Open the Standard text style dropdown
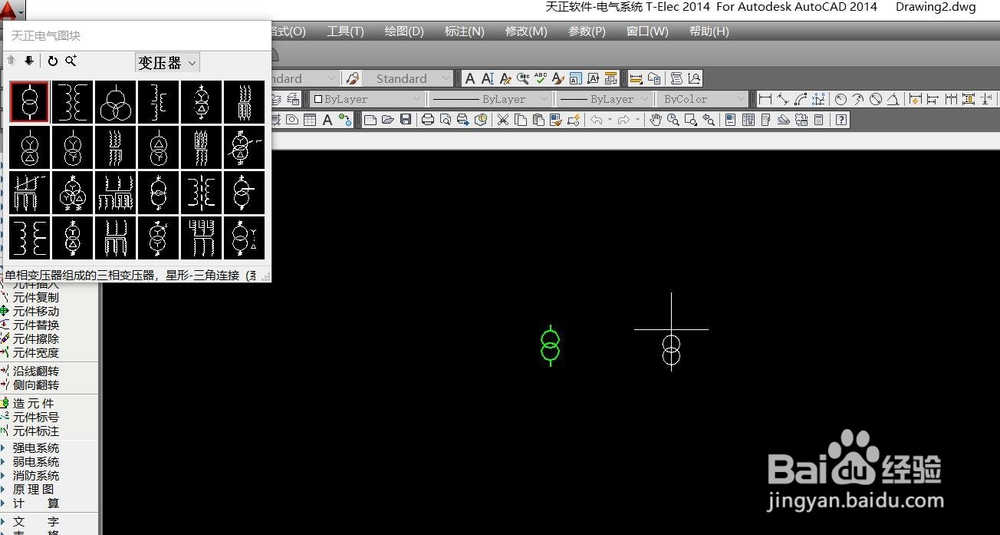The image size is (1000, 535). tap(408, 78)
